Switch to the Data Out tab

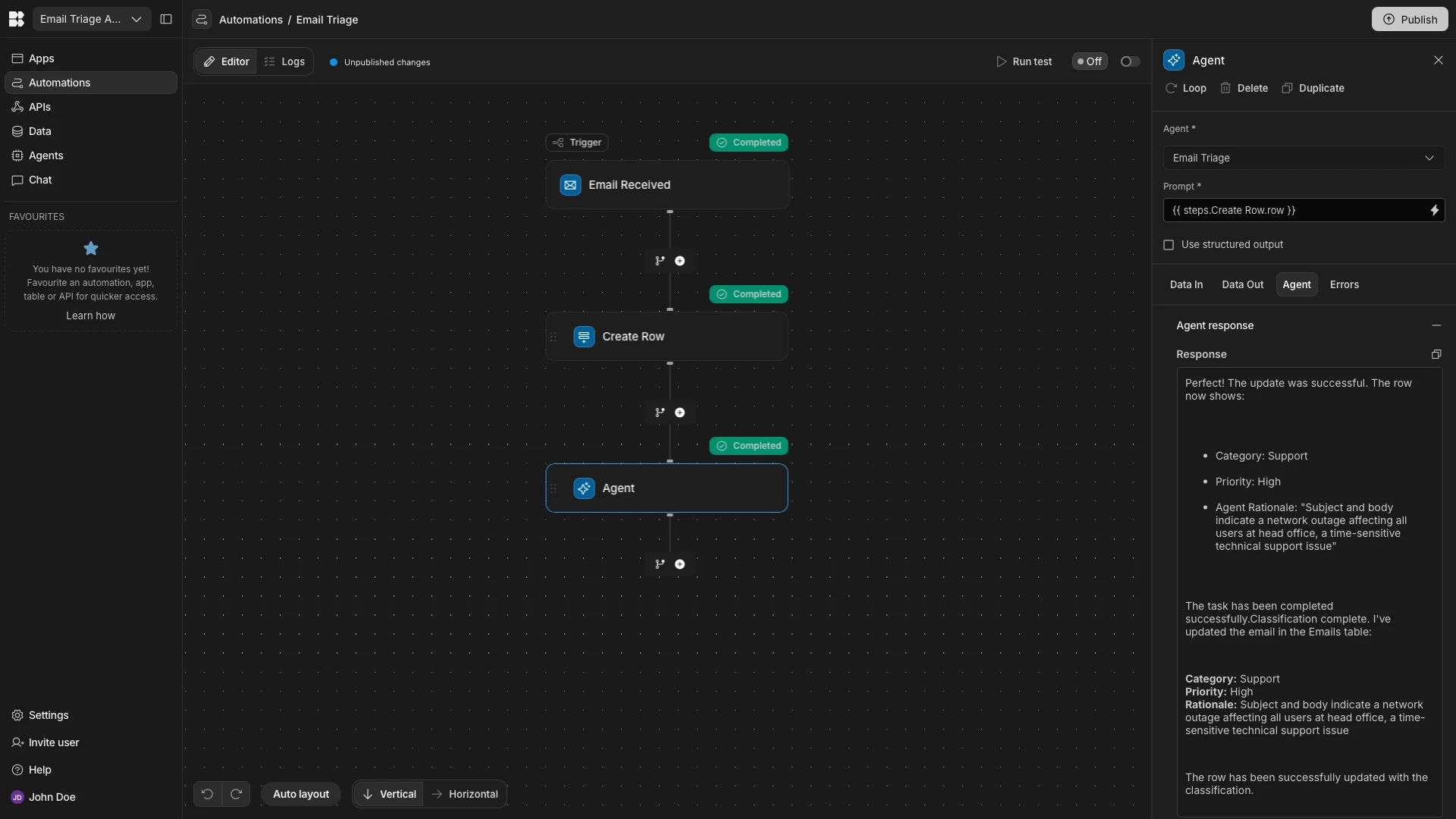[1242, 284]
